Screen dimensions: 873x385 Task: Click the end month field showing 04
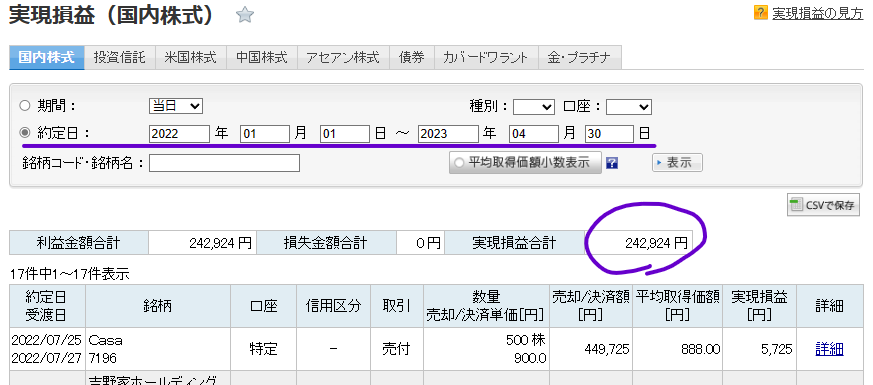click(x=533, y=134)
